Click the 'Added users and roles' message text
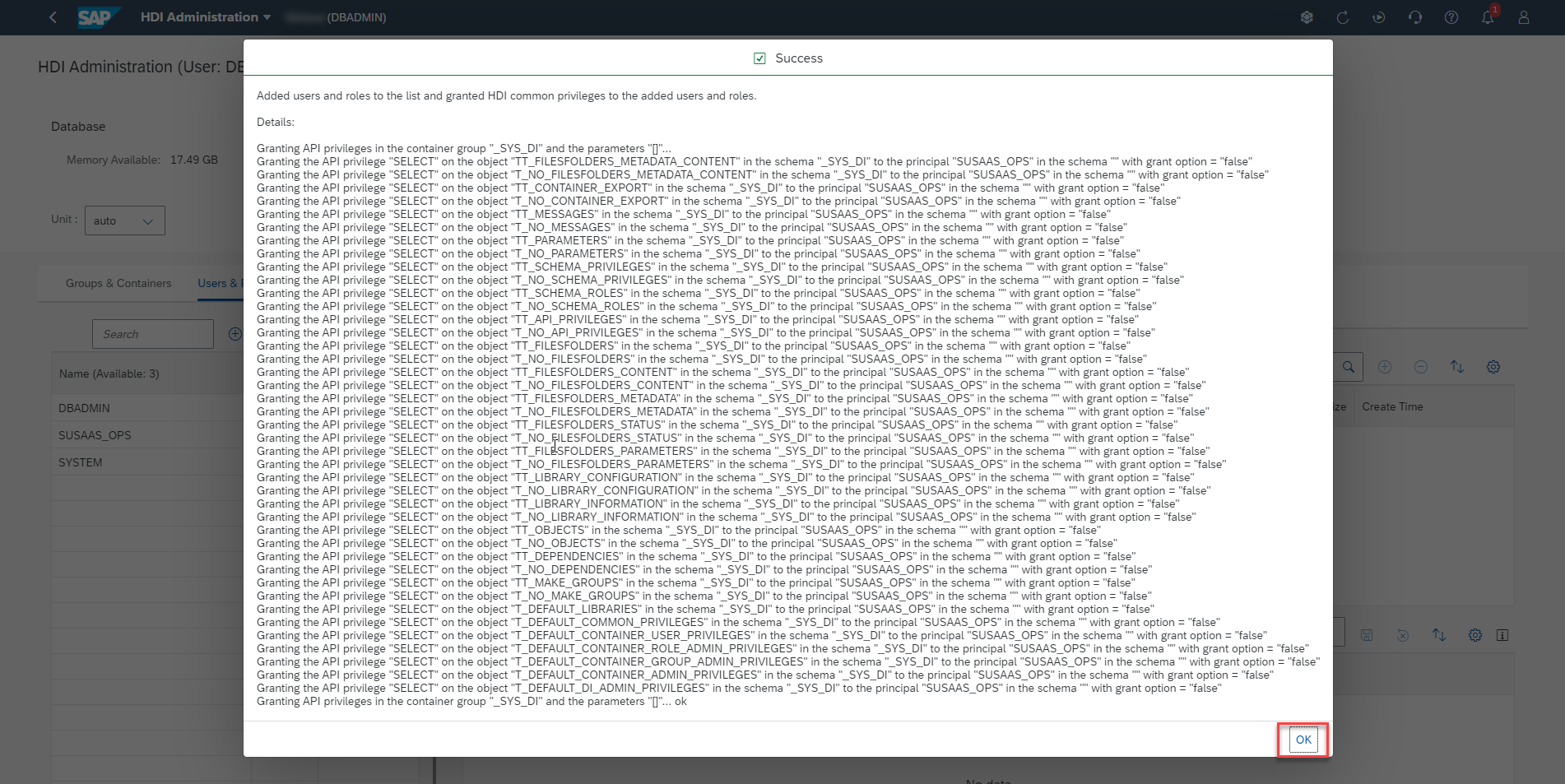The image size is (1565, 784). pos(506,95)
